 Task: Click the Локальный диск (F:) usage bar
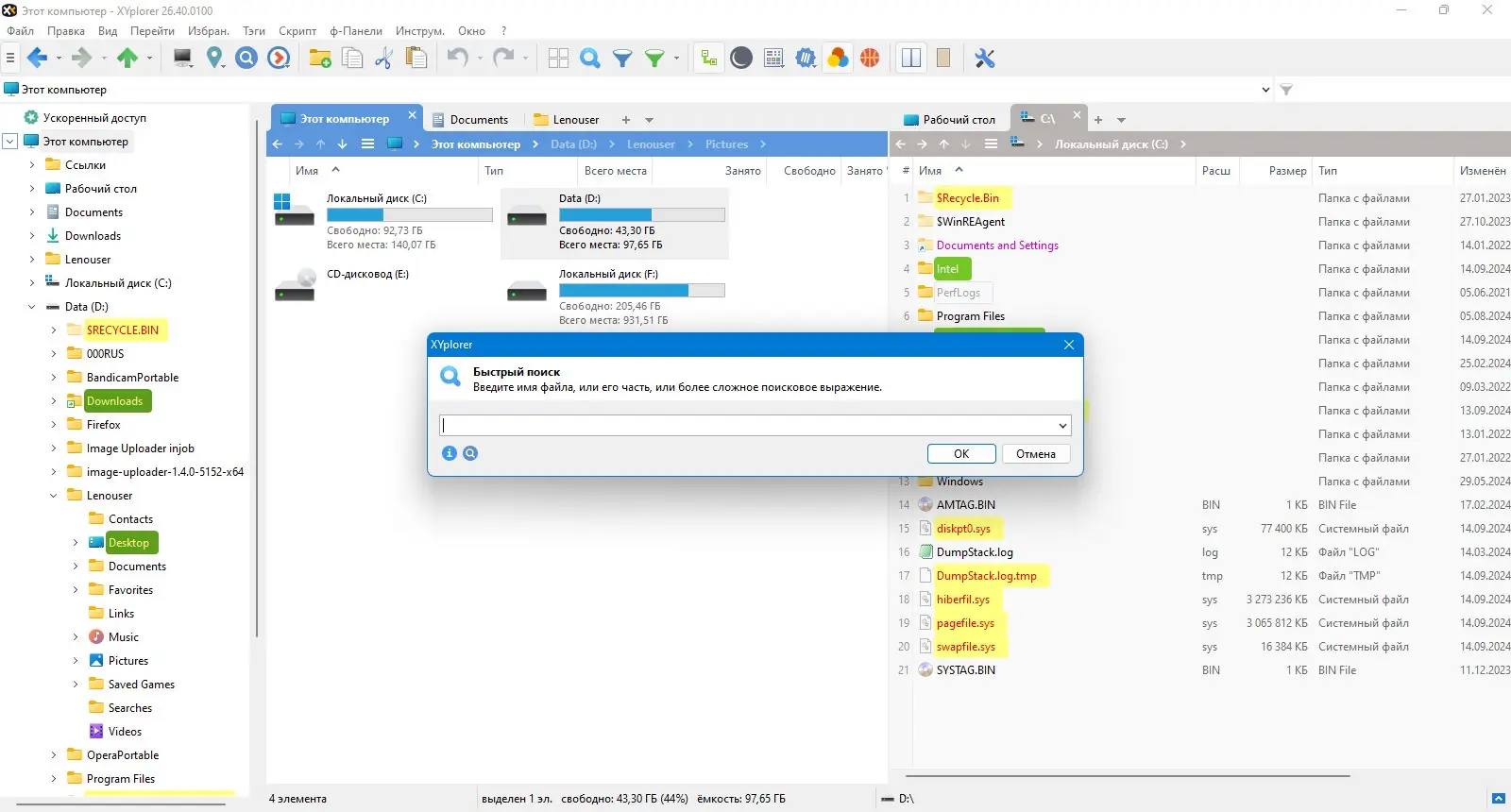pyautogui.click(x=642, y=291)
